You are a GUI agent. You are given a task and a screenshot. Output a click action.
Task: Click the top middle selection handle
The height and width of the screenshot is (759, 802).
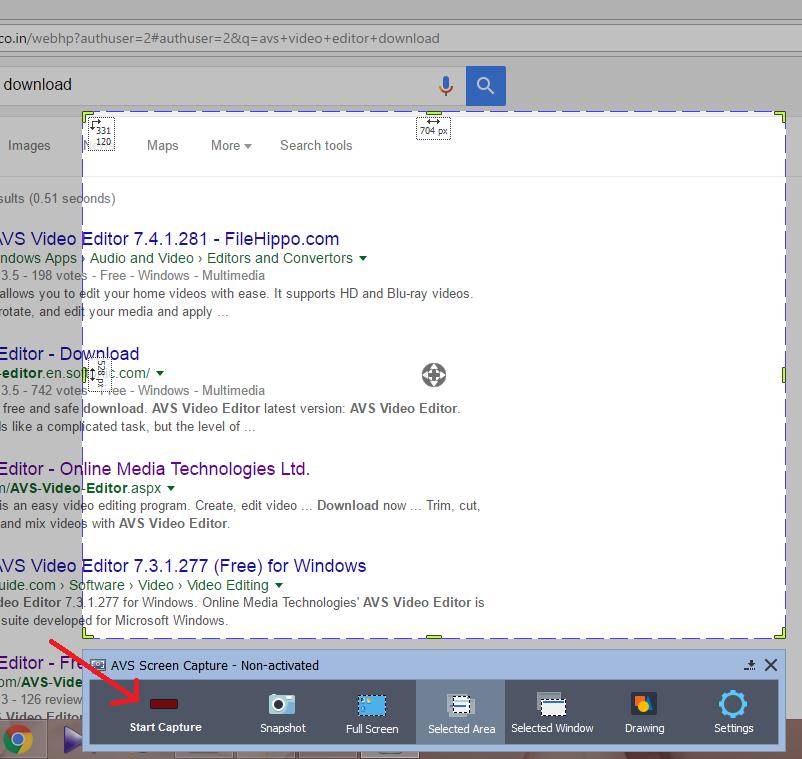pos(434,113)
